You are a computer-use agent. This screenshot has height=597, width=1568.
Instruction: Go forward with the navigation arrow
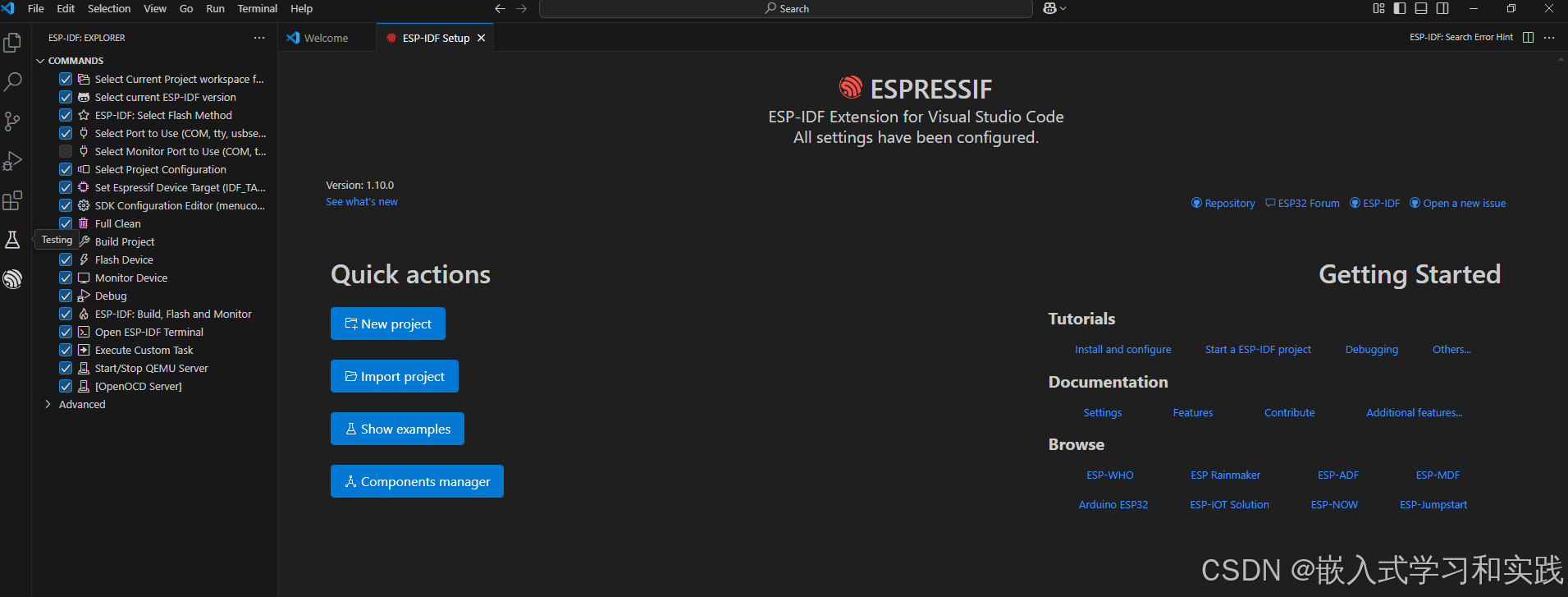pyautogui.click(x=522, y=8)
